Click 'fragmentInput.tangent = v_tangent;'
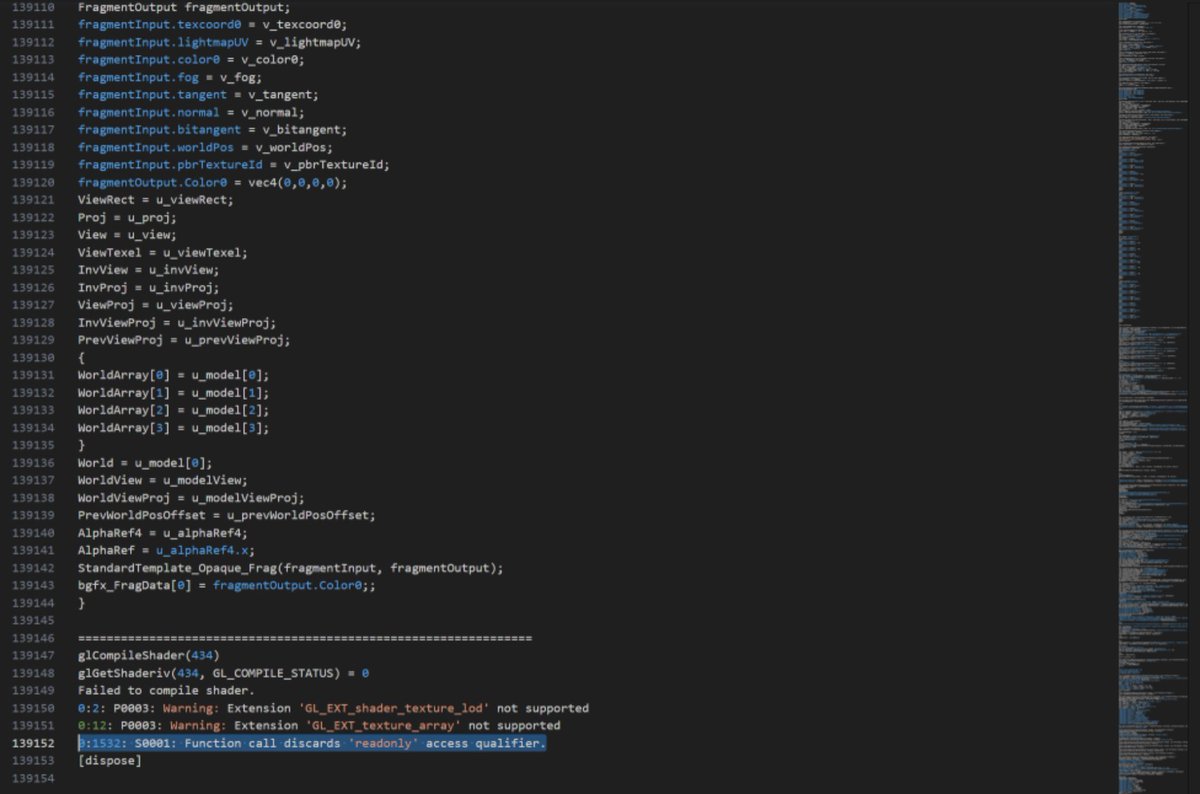1200x794 pixels. [x=198, y=94]
